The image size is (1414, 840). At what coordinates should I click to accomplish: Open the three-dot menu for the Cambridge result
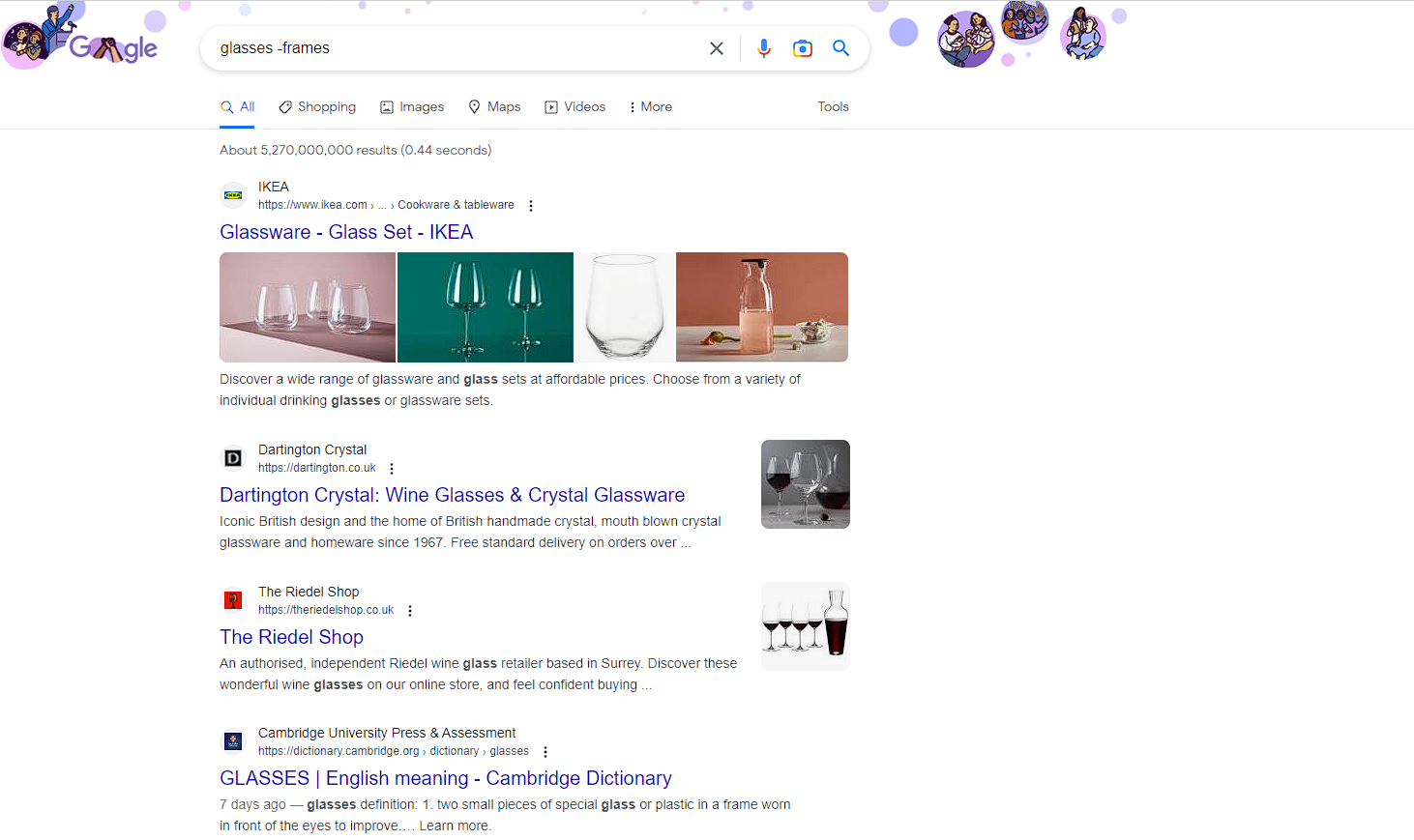point(545,752)
